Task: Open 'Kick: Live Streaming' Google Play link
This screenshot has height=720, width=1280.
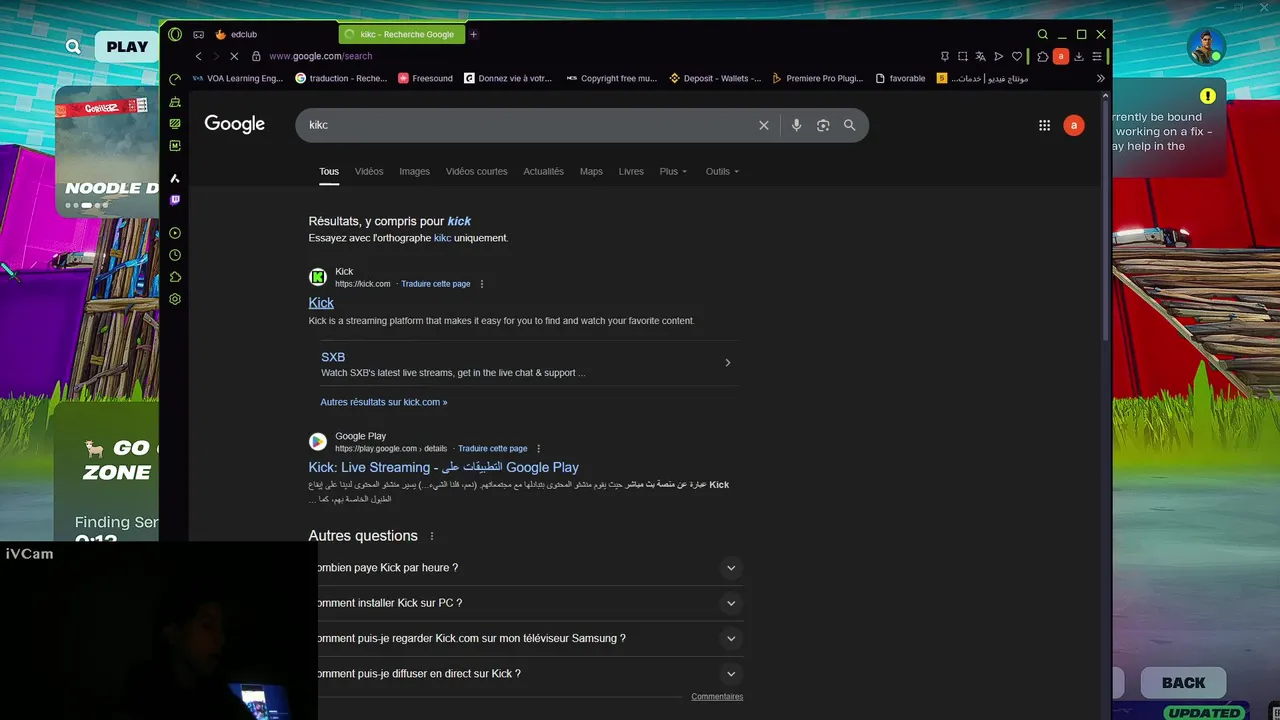Action: (443, 467)
